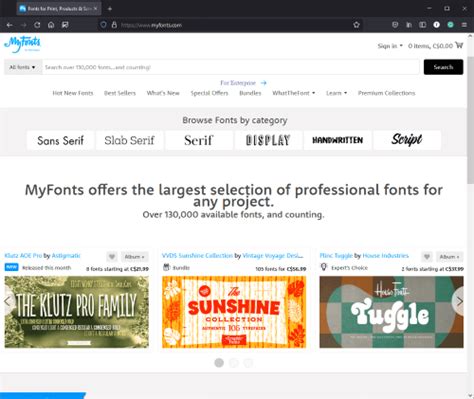Browse the Slab Serif category
The width and height of the screenshot is (474, 399).
point(129,140)
